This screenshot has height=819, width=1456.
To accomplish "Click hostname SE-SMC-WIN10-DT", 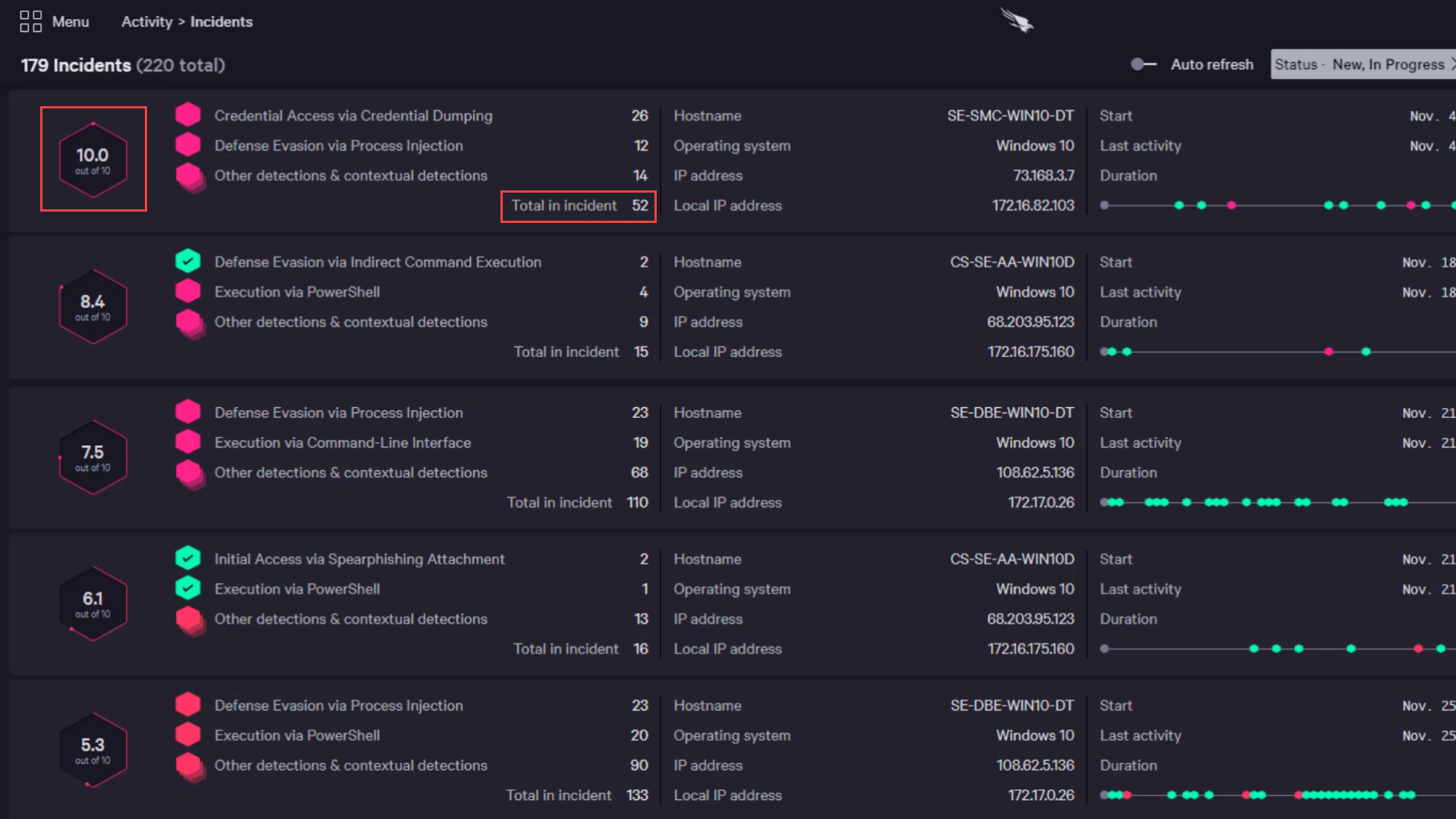I will point(1010,116).
